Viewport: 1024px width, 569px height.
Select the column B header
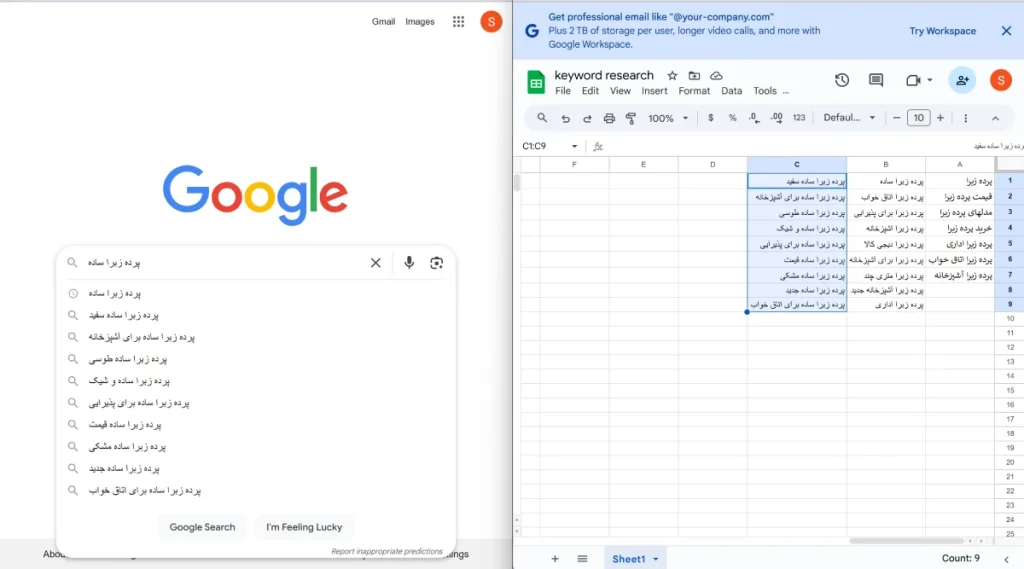(886, 165)
